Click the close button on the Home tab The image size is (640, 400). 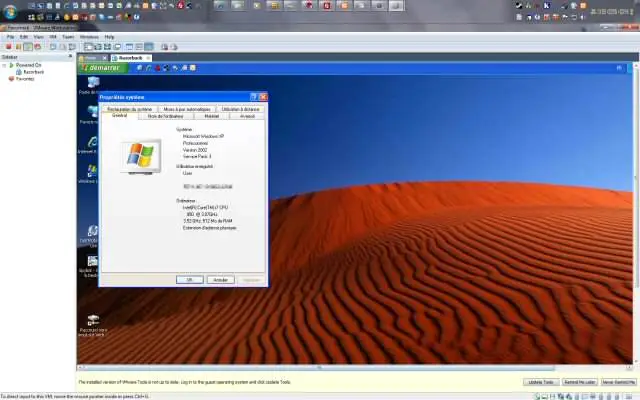click(x=104, y=58)
